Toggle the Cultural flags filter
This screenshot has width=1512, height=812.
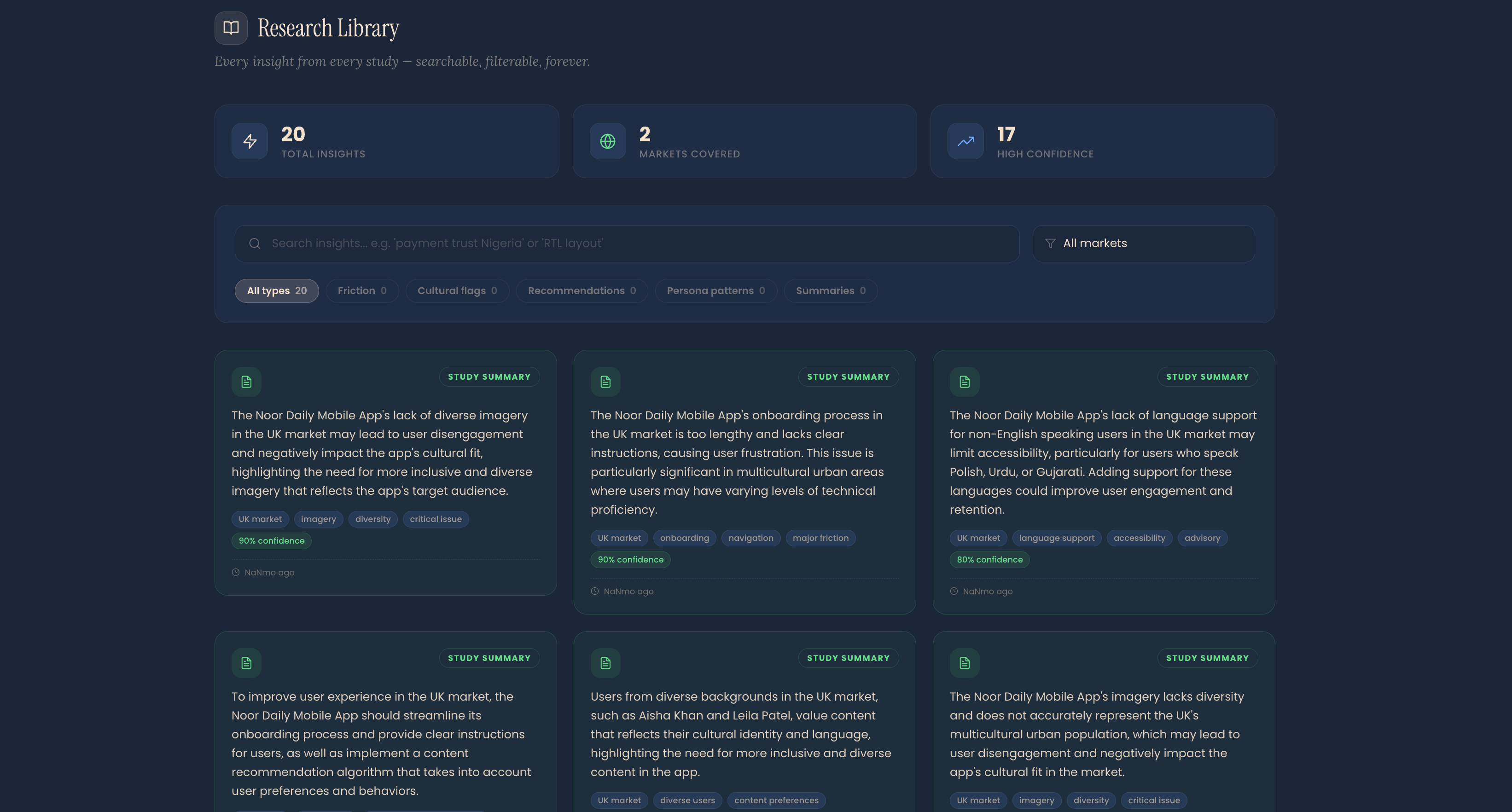coord(457,291)
